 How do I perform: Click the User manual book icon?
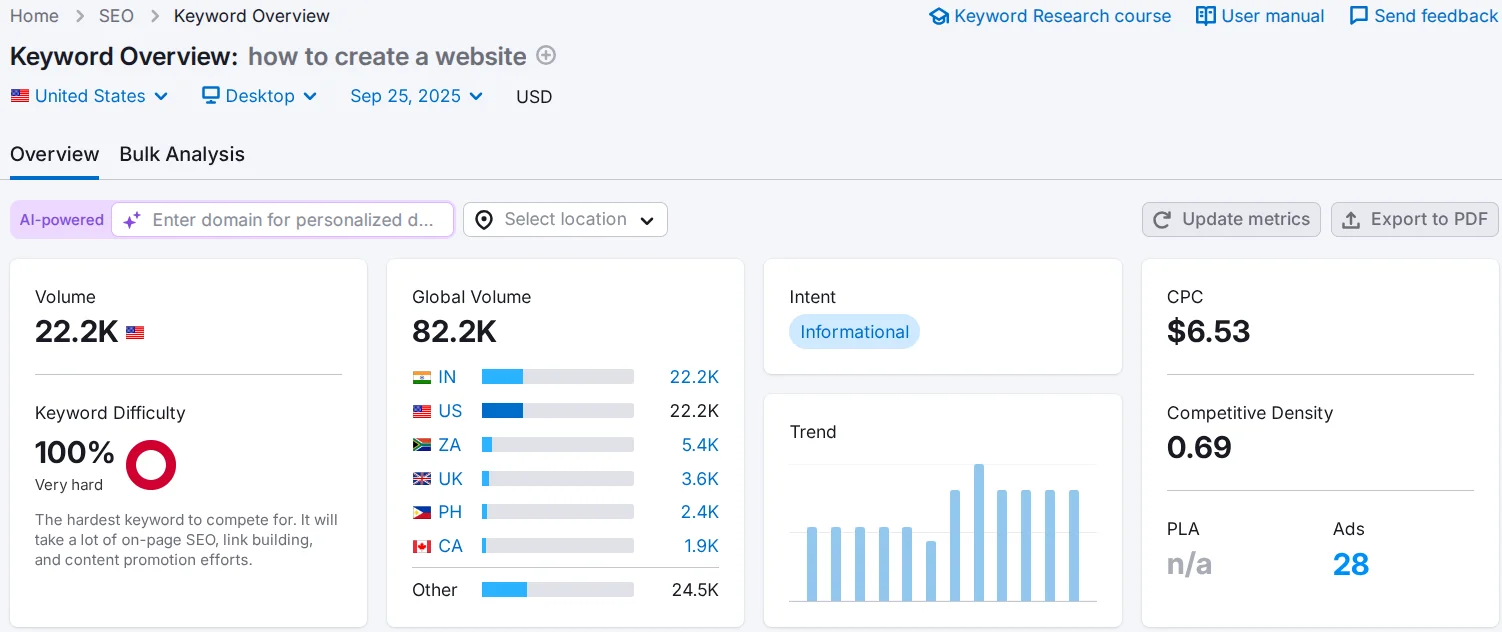coord(1206,16)
